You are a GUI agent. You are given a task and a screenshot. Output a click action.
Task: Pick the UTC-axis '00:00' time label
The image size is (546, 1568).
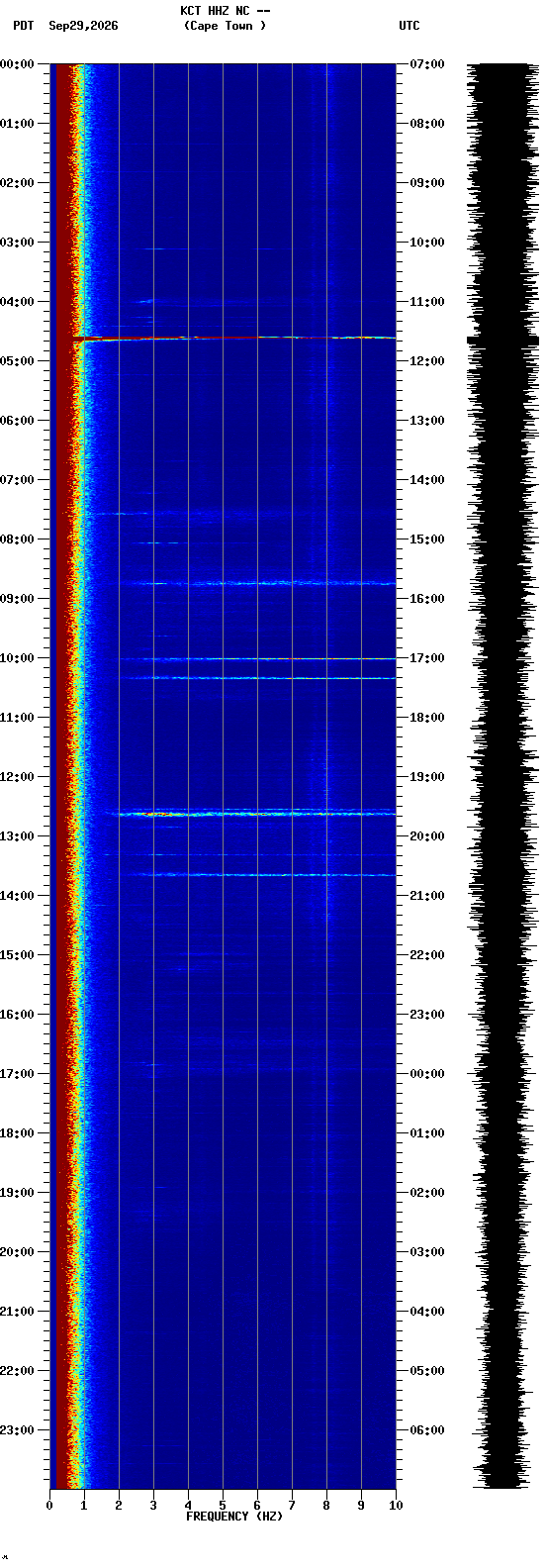coord(427,1074)
